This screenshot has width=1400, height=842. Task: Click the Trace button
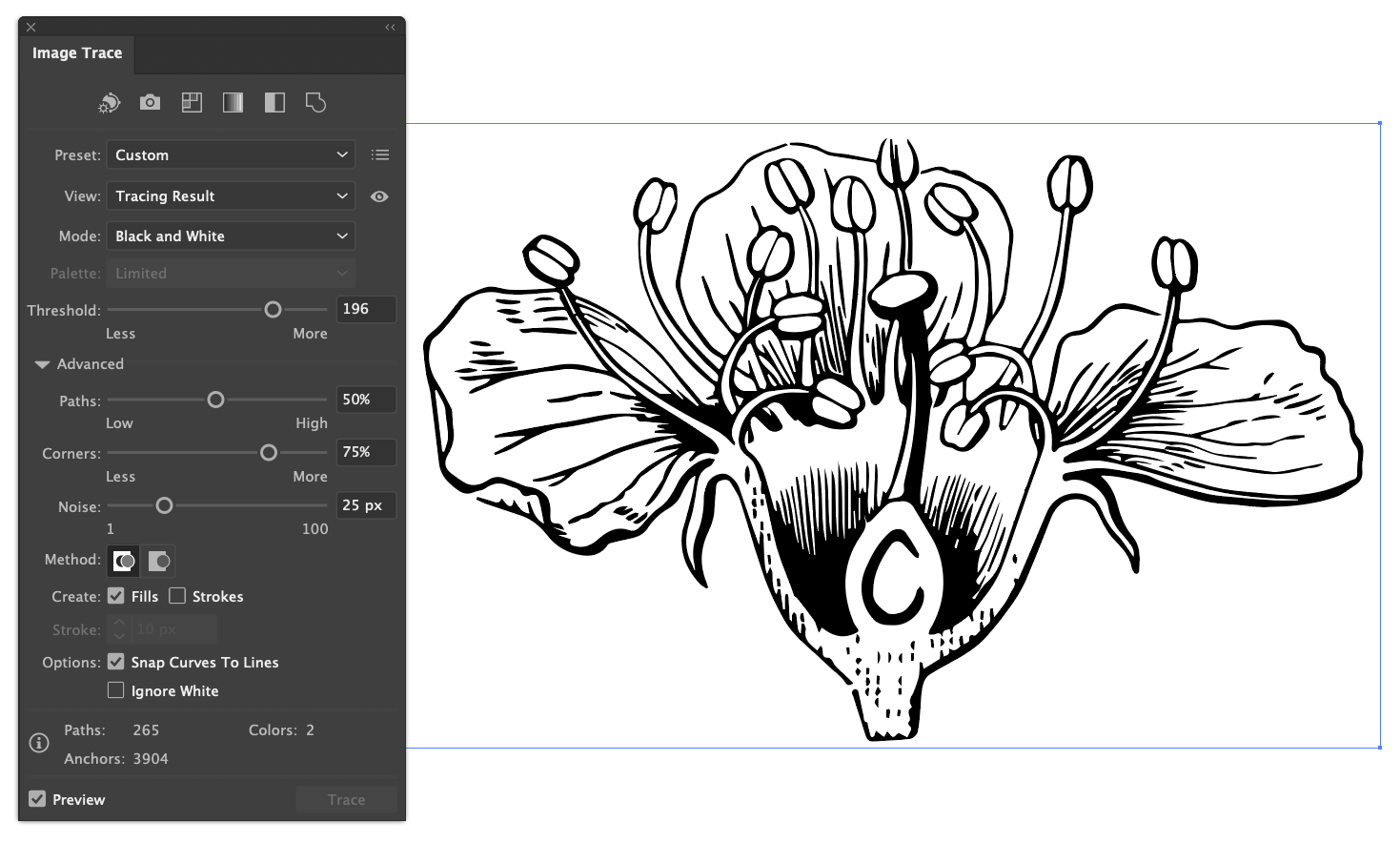346,800
